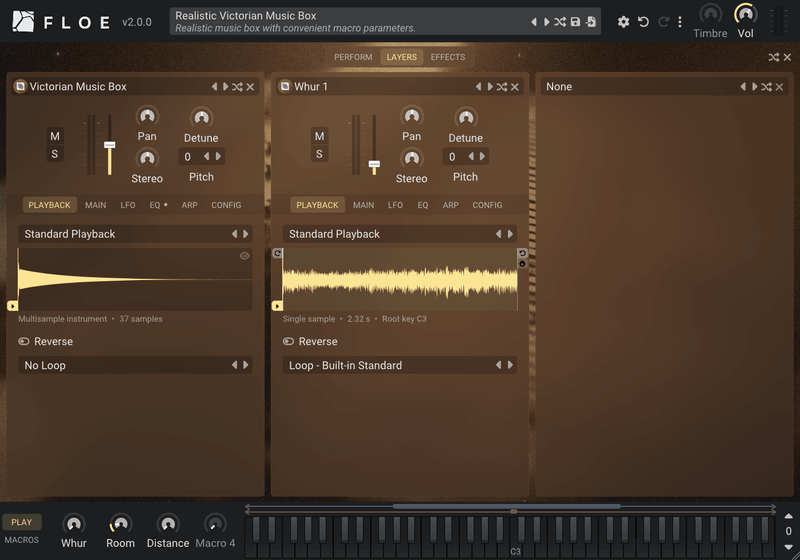Select next loop mode after No Loop
The width and height of the screenshot is (800, 560).
click(x=246, y=365)
